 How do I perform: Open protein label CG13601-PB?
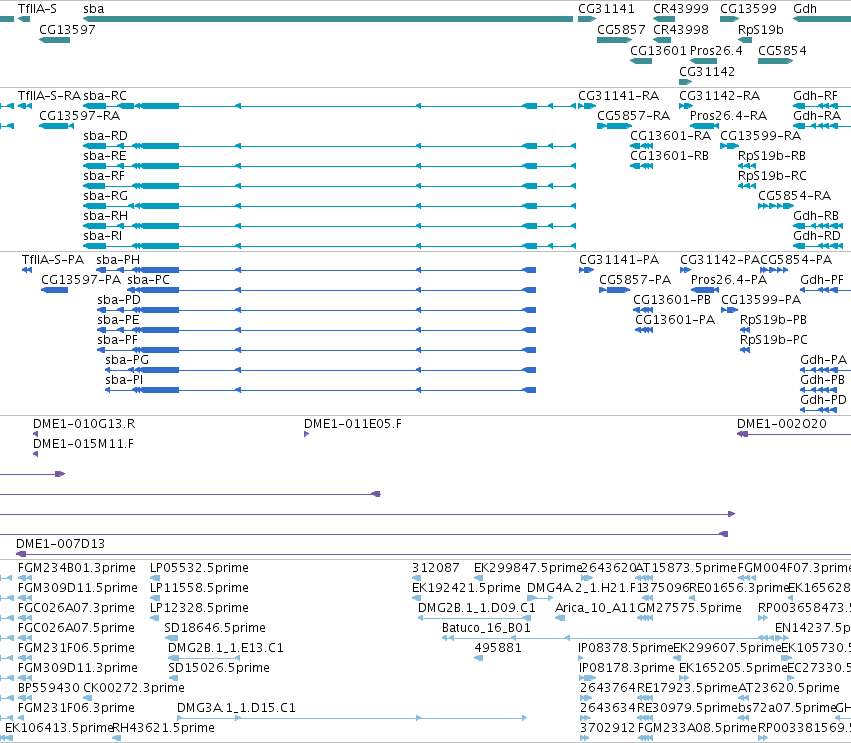[672, 300]
